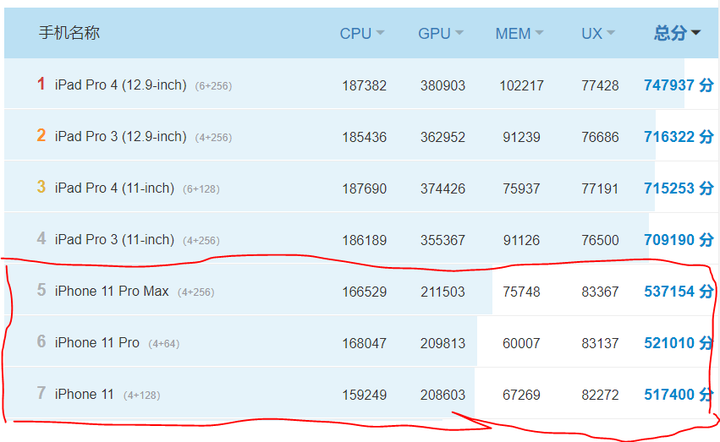Click MEM score 91239
Image resolution: width=720 pixels, height=442 pixels.
pos(521,137)
